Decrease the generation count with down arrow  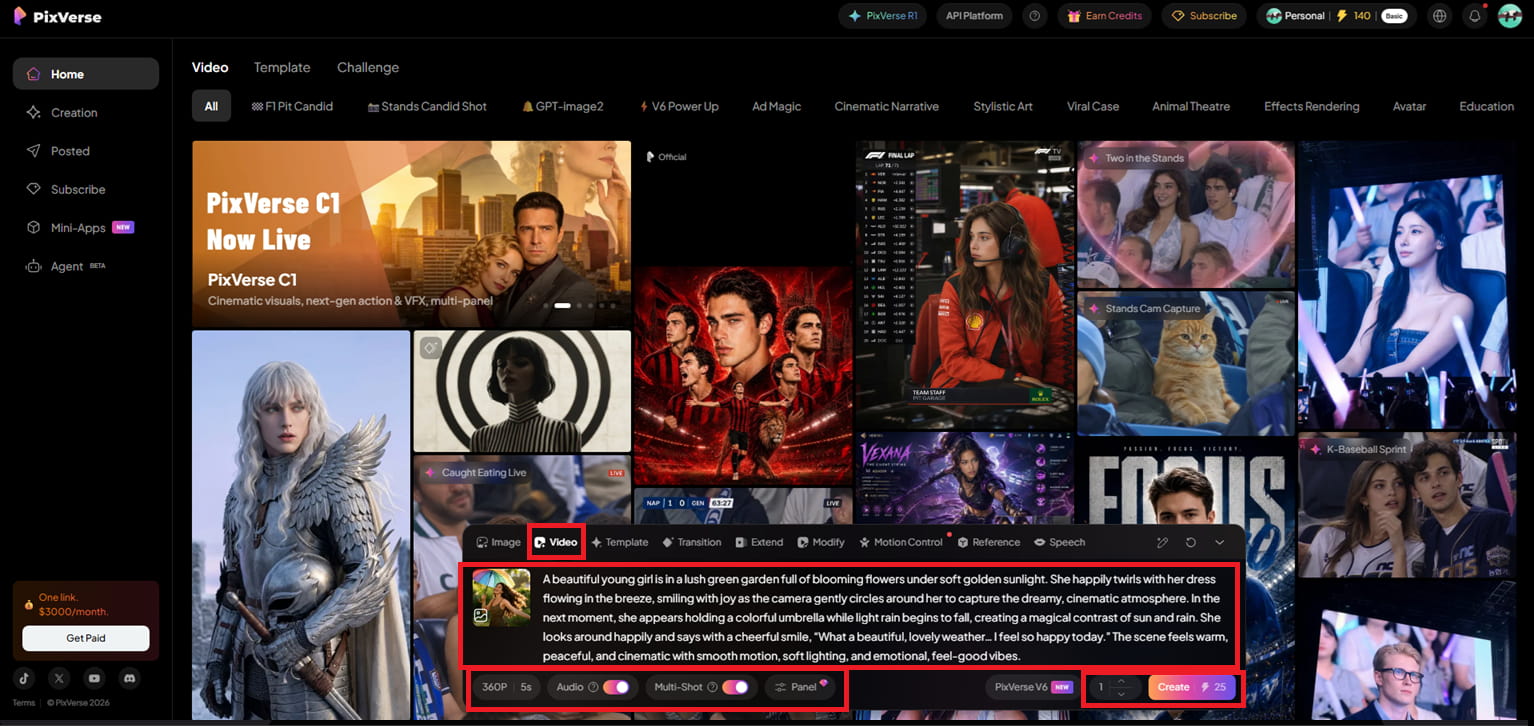pyautogui.click(x=1122, y=693)
